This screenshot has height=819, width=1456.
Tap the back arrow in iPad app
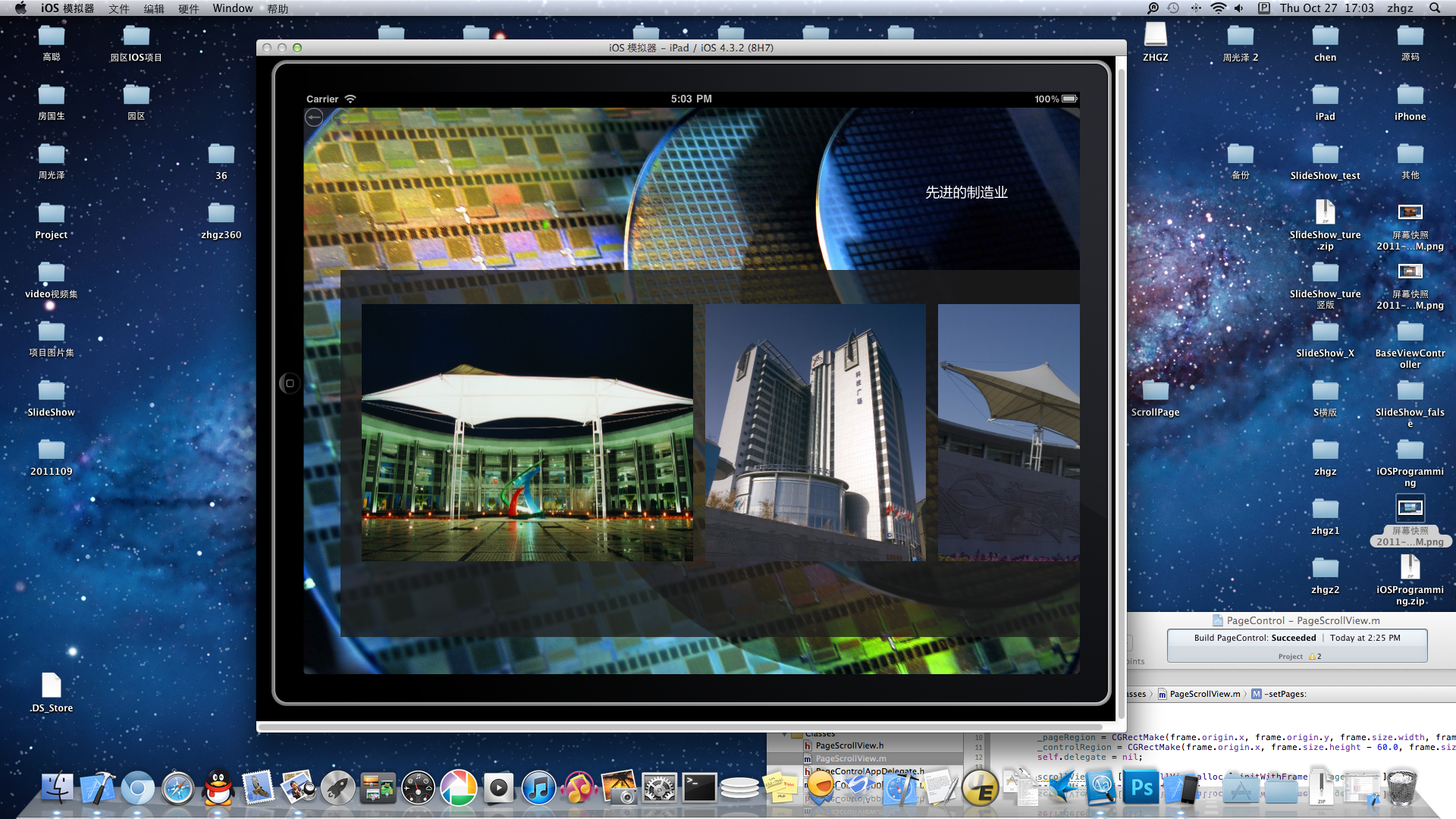[314, 117]
